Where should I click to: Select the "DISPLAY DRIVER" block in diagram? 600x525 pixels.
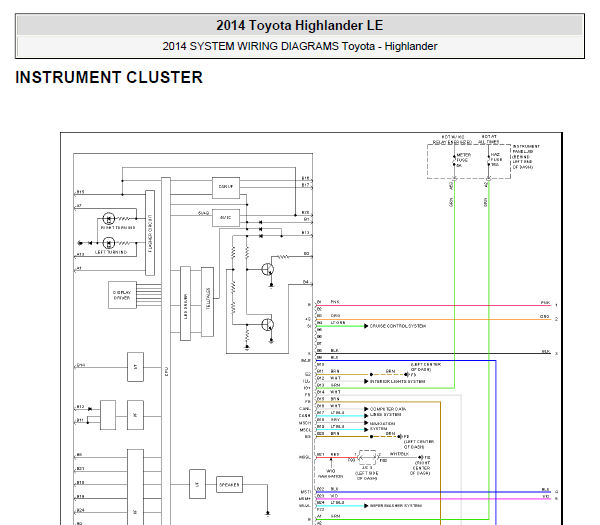coord(122,295)
